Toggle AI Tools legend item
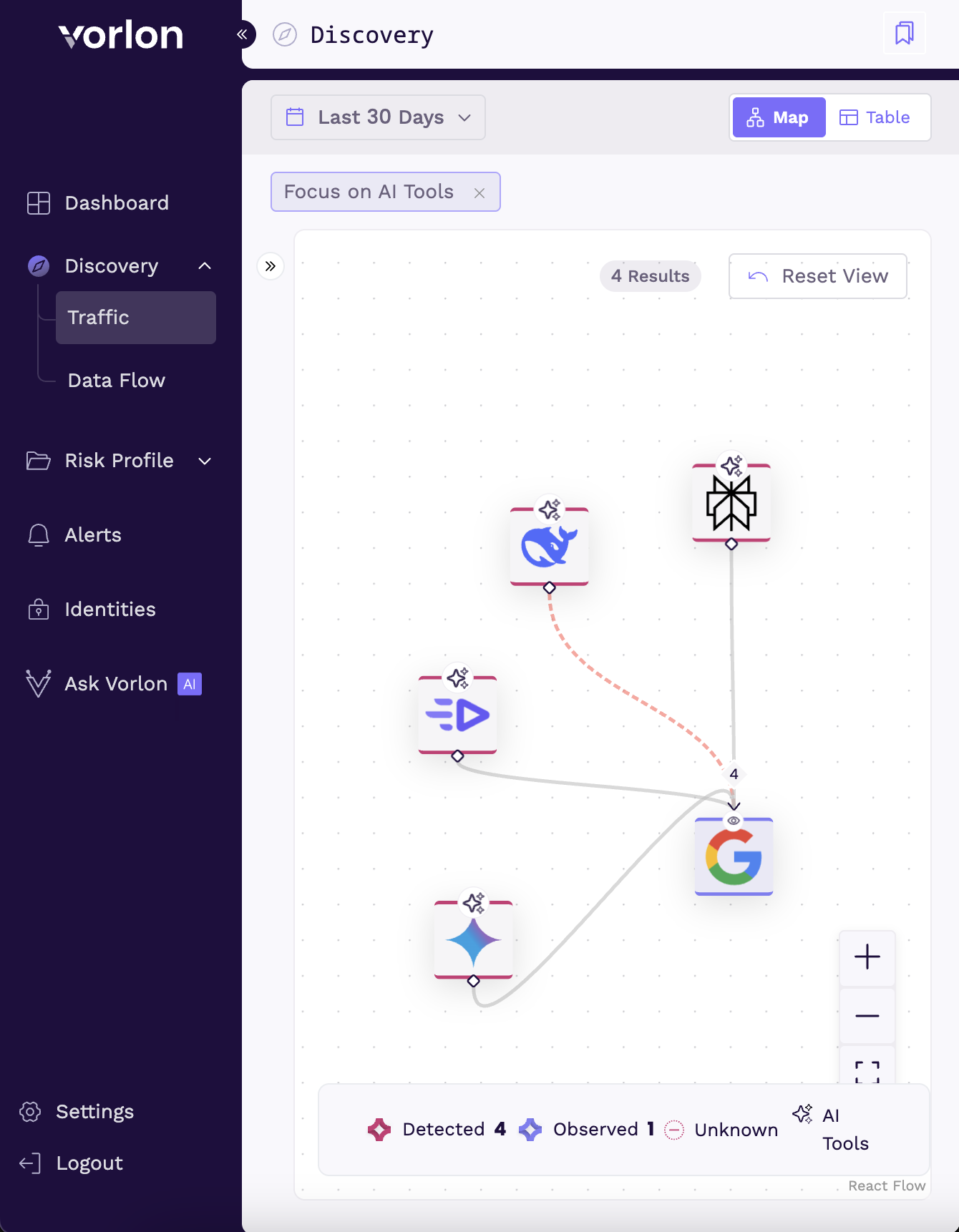This screenshot has width=959, height=1232. point(832,1129)
